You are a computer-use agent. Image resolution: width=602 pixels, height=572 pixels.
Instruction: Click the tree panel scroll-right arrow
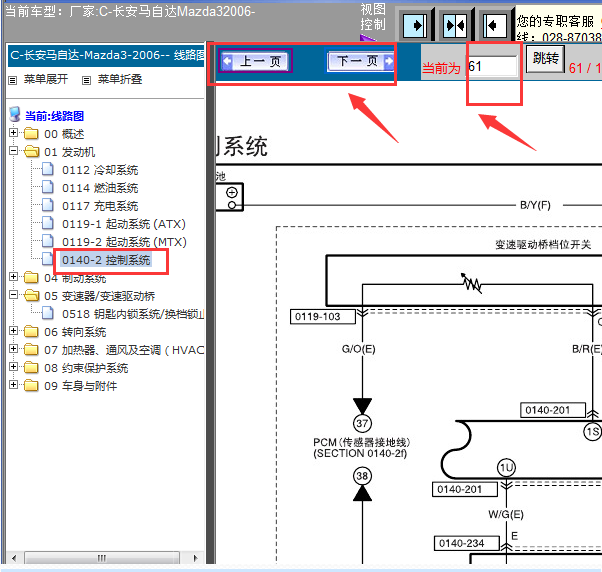[196, 558]
